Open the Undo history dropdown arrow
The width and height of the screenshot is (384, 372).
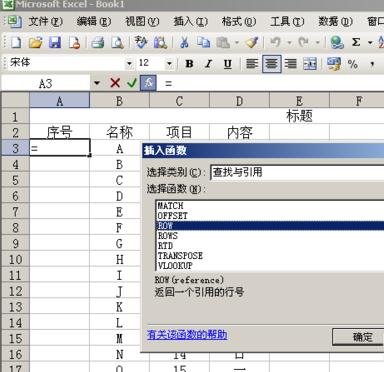tap(289, 43)
